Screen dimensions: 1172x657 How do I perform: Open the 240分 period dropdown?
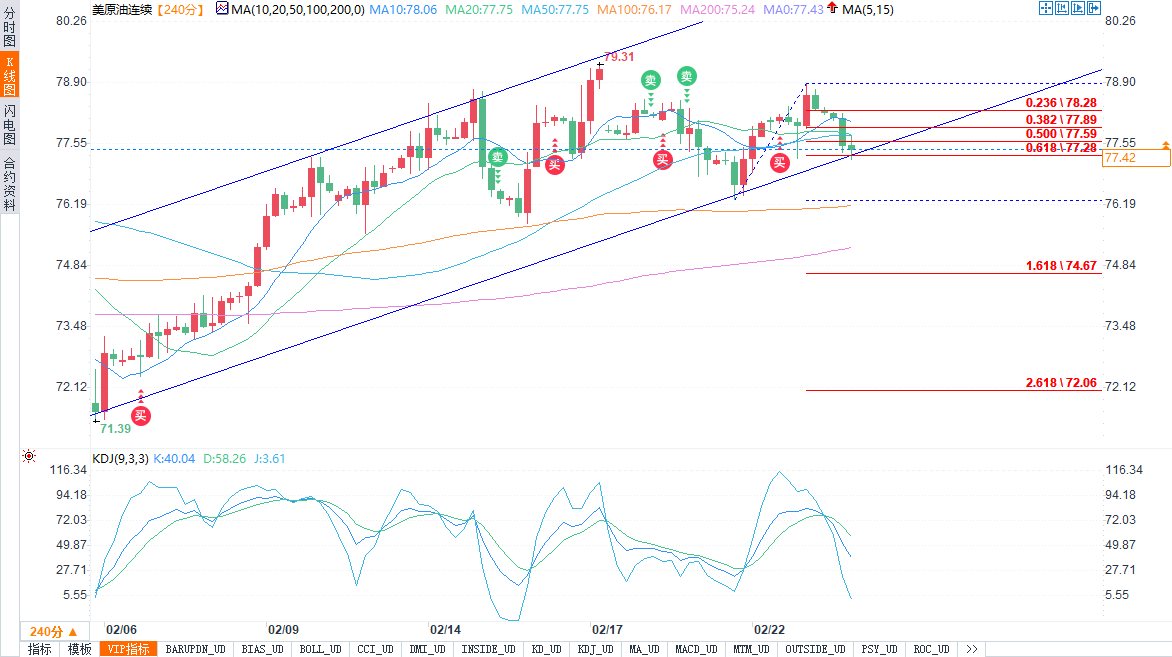click(54, 632)
